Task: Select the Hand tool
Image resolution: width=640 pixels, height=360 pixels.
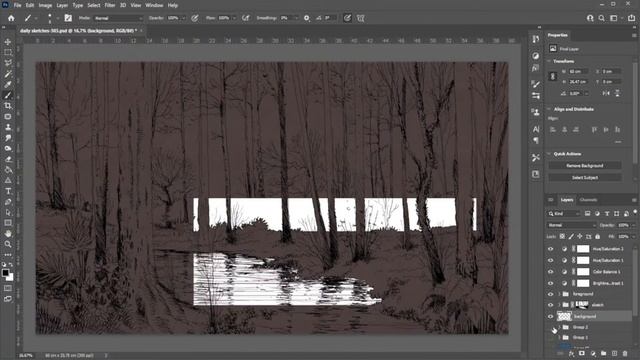Action: point(8,233)
